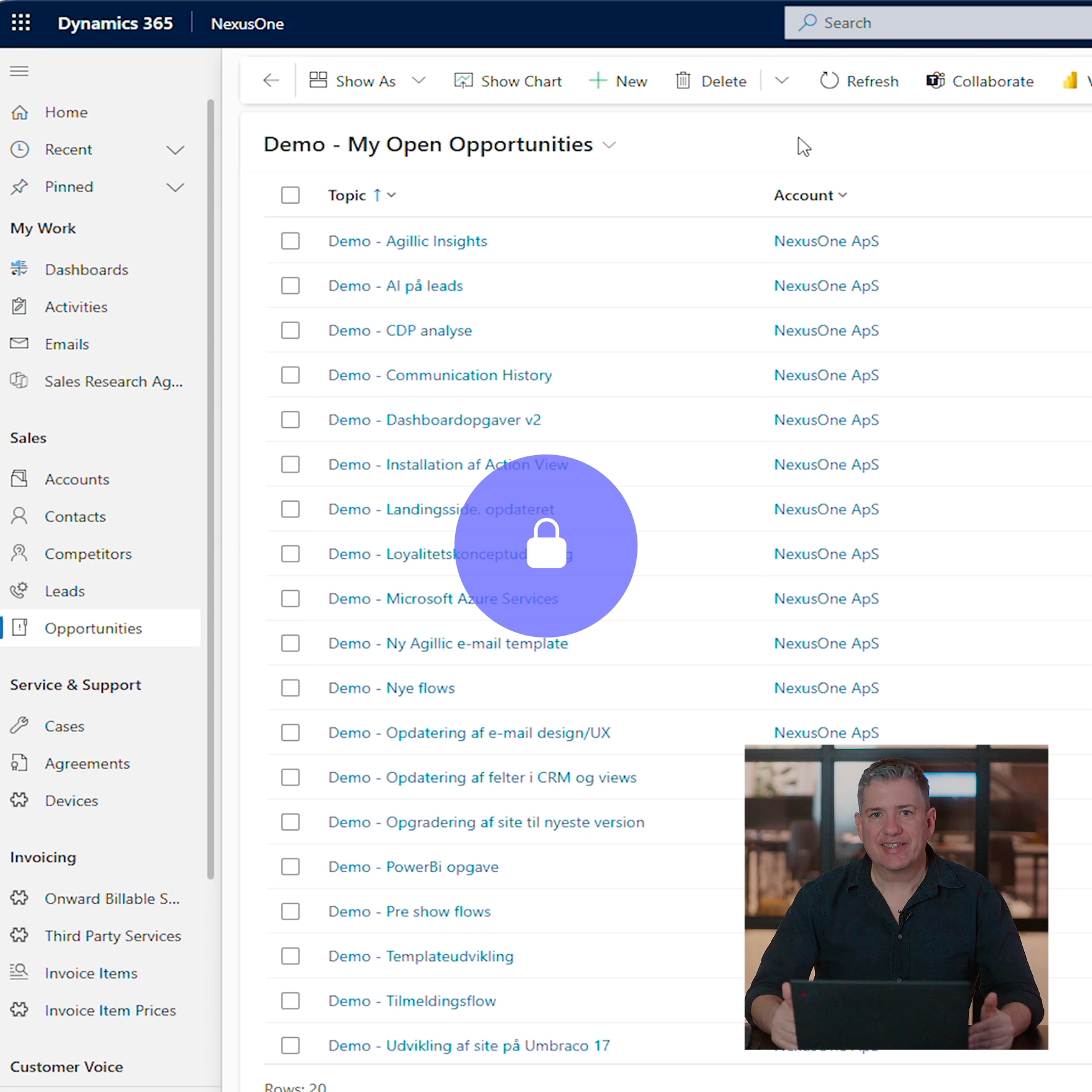The width and height of the screenshot is (1092, 1092).
Task: Click the Emails envelope icon
Action: point(20,344)
